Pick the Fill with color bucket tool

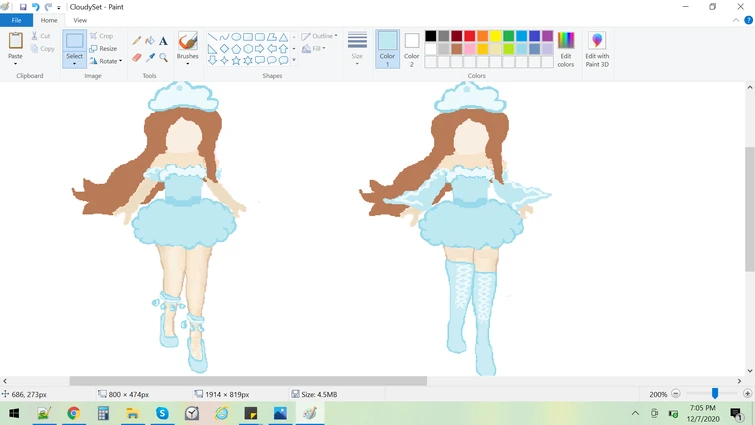(150, 41)
